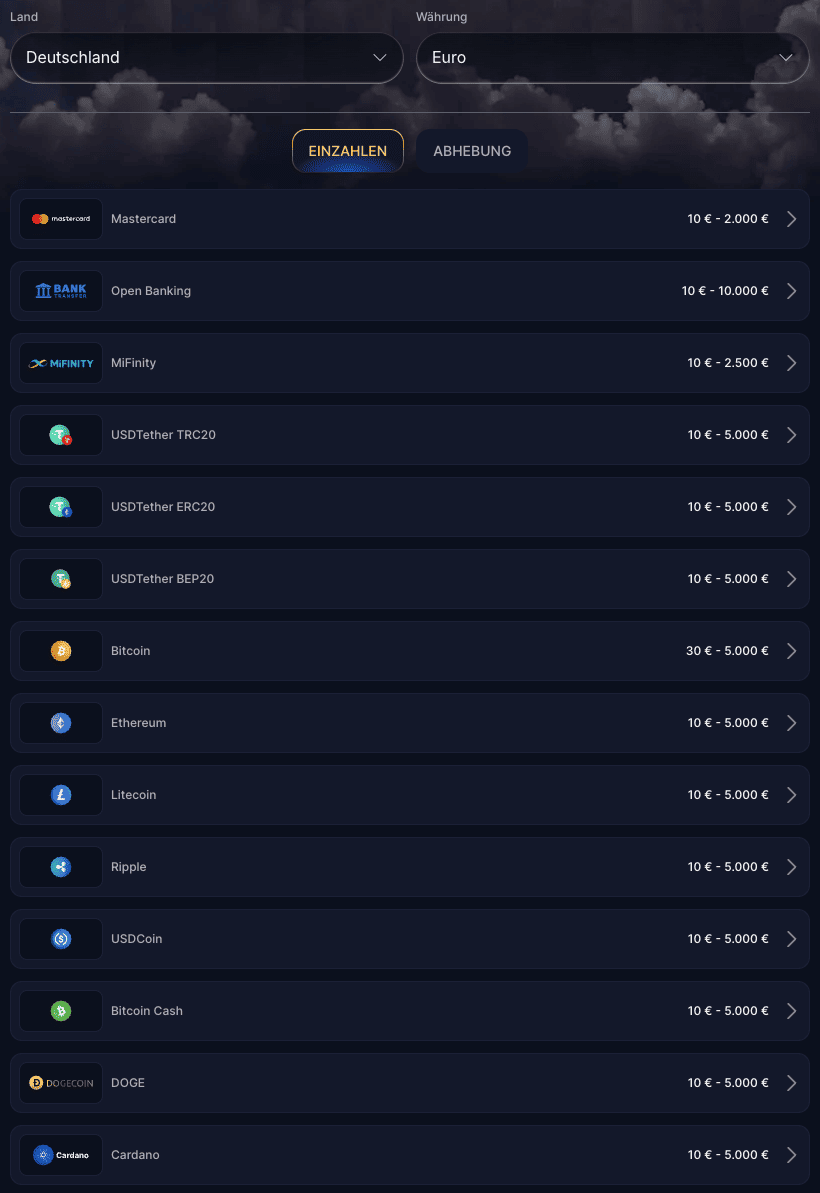820x1193 pixels.
Task: Open the Land country dropdown
Action: pos(206,58)
